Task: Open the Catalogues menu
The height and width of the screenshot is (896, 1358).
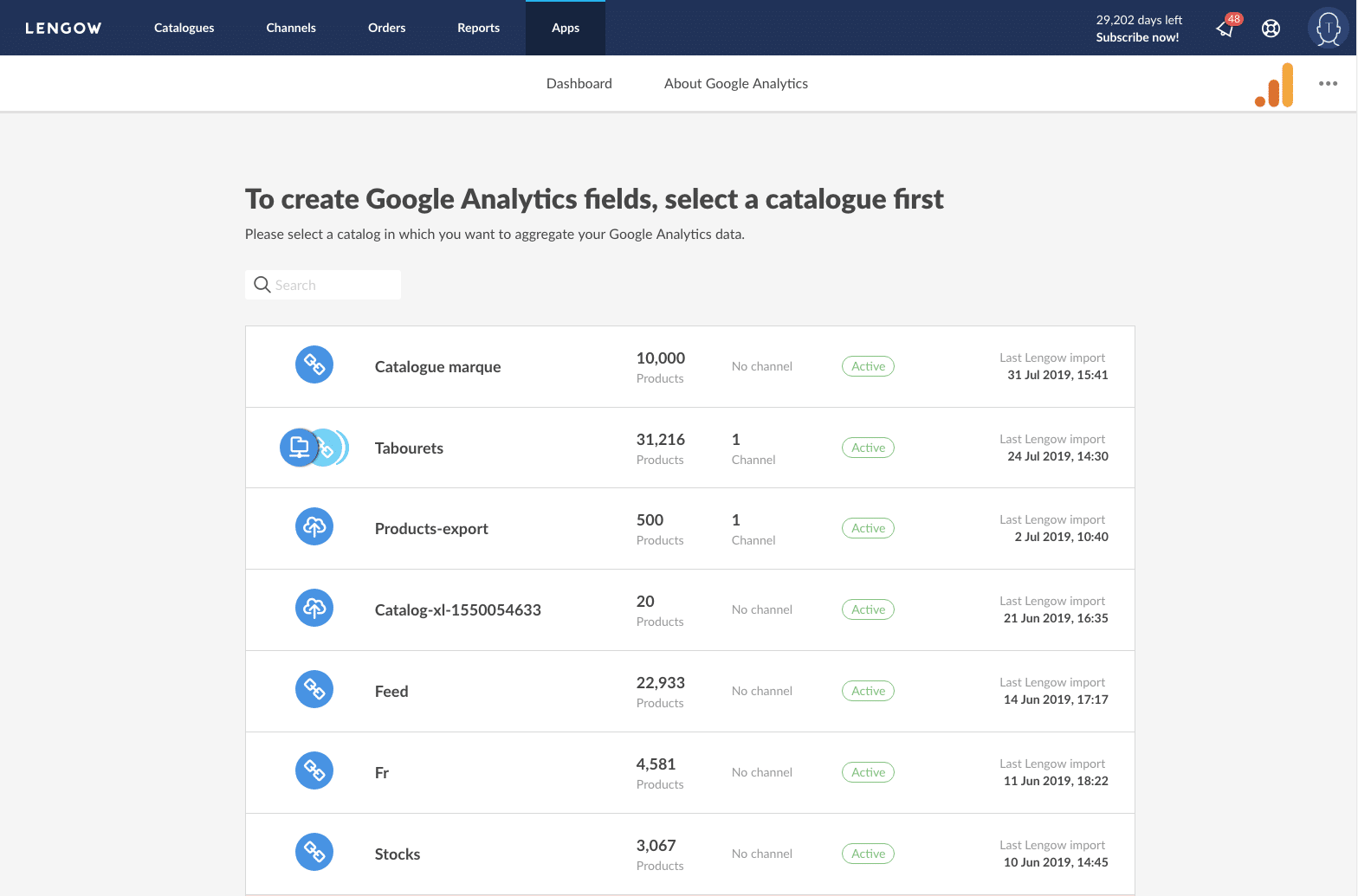Action: [x=184, y=28]
